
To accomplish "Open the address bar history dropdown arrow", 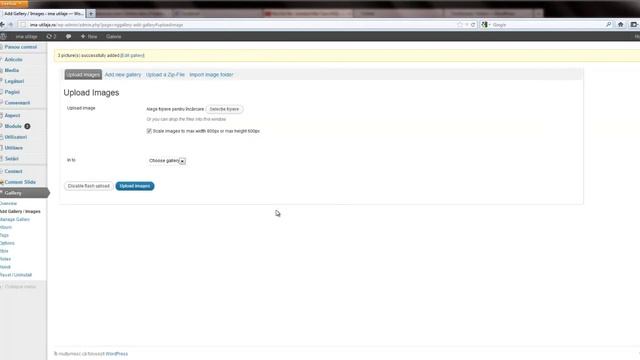I will pyautogui.click(x=467, y=24).
